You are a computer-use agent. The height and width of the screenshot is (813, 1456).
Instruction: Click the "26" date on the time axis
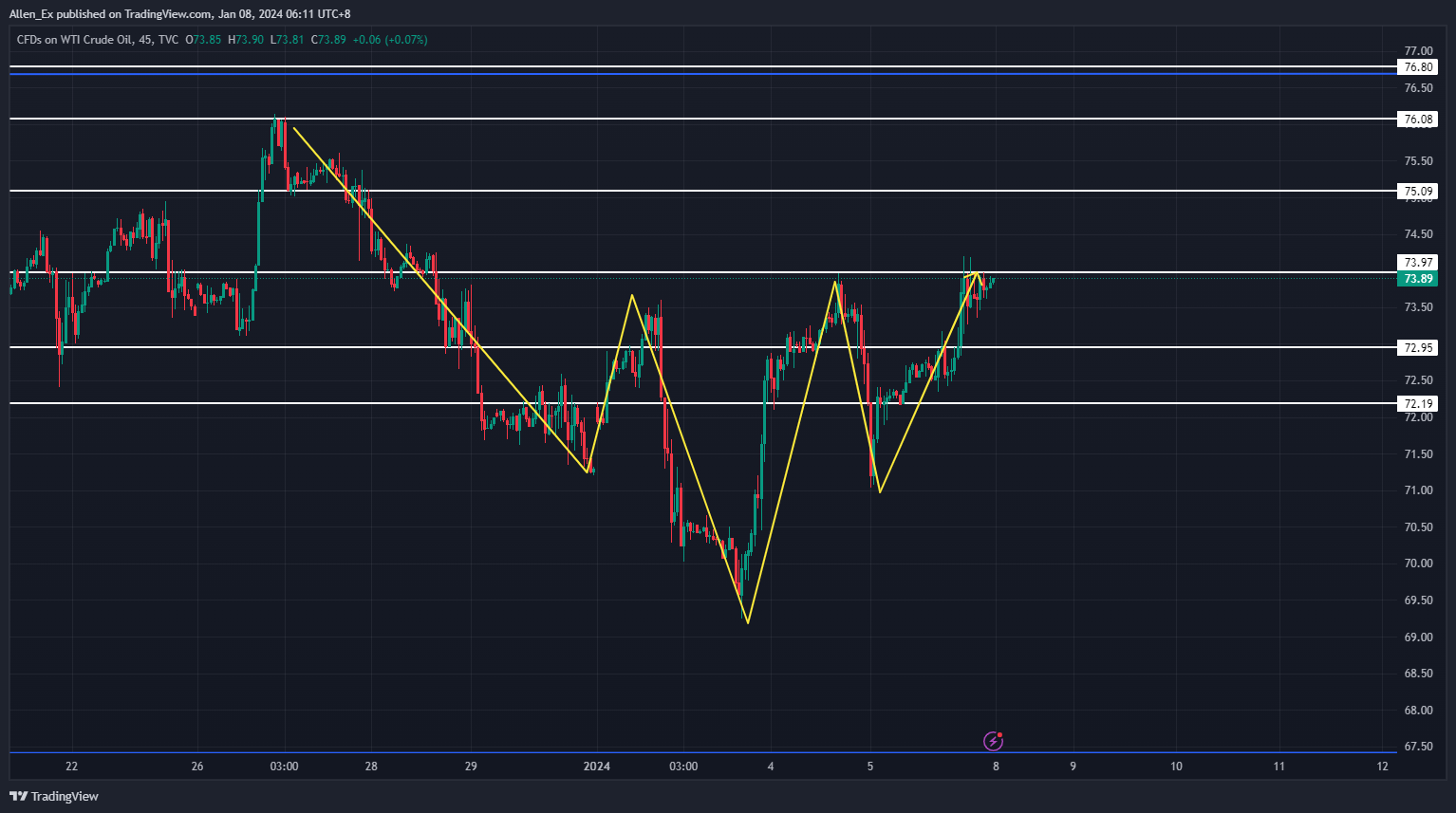click(197, 767)
